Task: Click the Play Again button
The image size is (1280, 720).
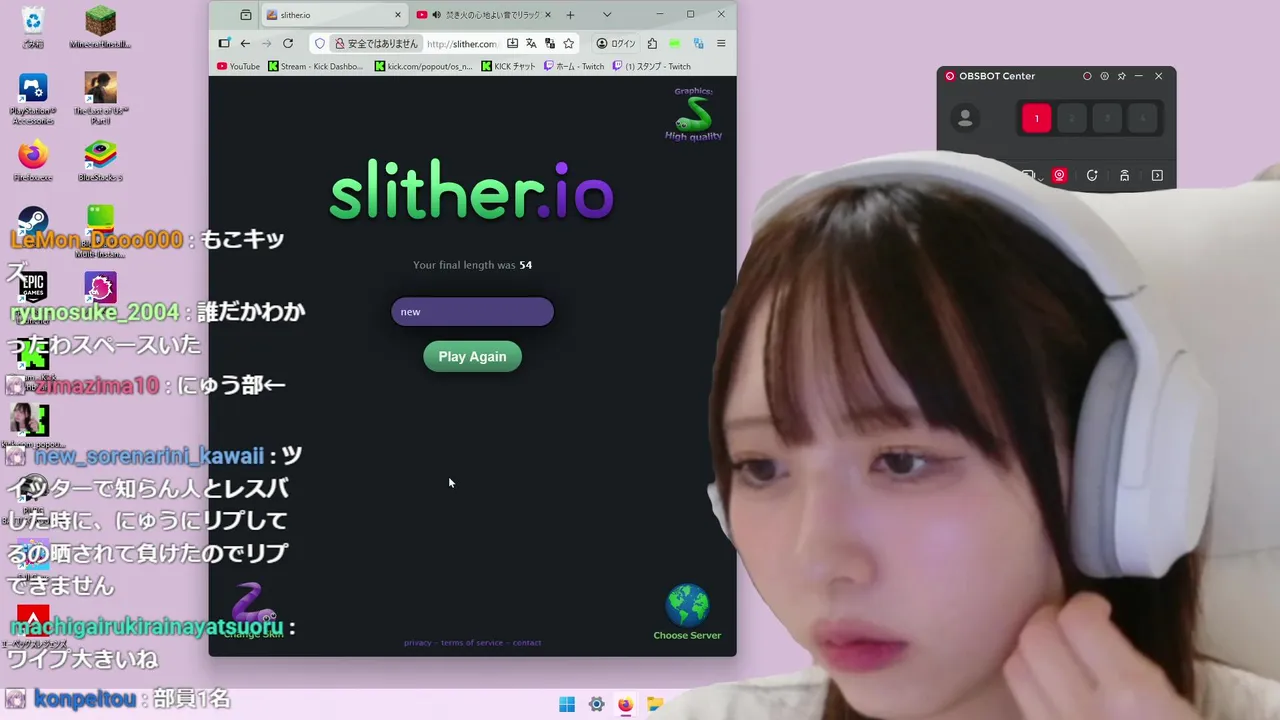Action: 472,356
